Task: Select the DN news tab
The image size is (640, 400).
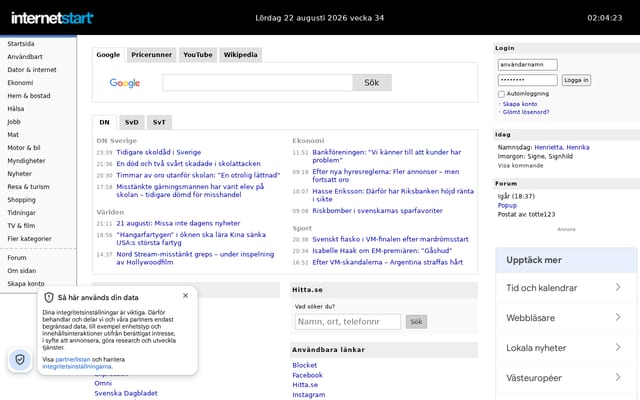Action: [x=104, y=122]
